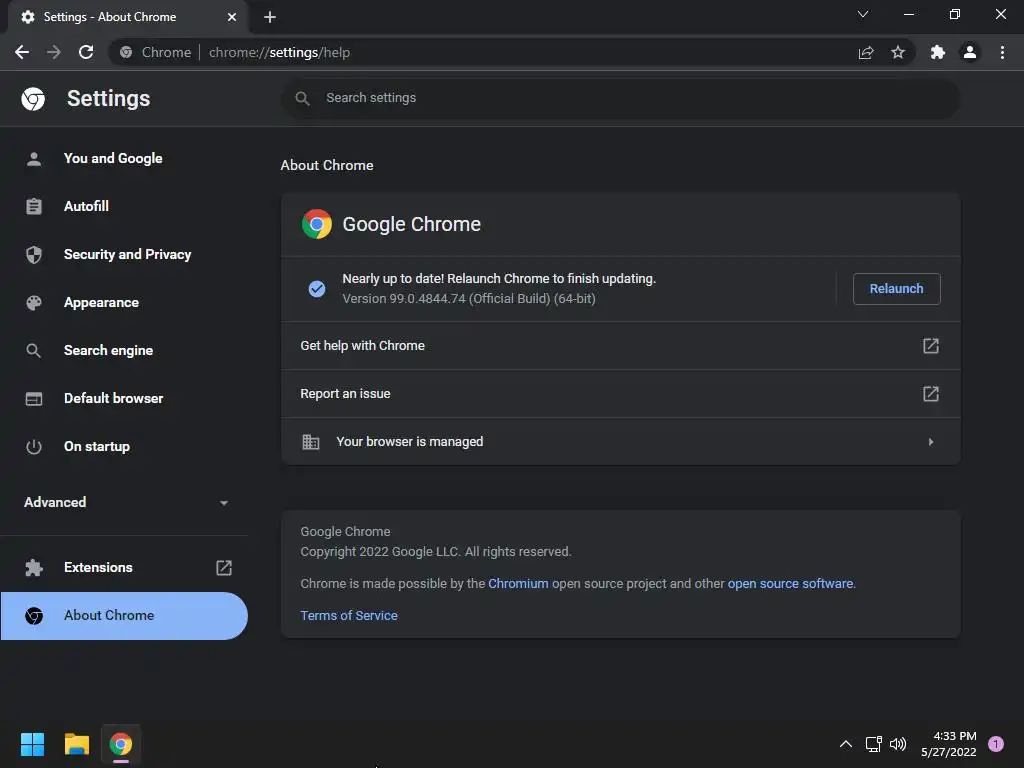Image resolution: width=1024 pixels, height=768 pixels.
Task: Click the browser back arrow
Action: [x=22, y=52]
